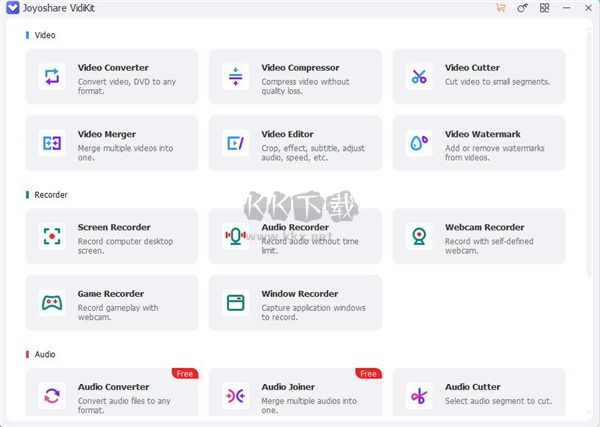Pick the Video Watermark title
The width and height of the screenshot is (600, 427).
point(483,134)
